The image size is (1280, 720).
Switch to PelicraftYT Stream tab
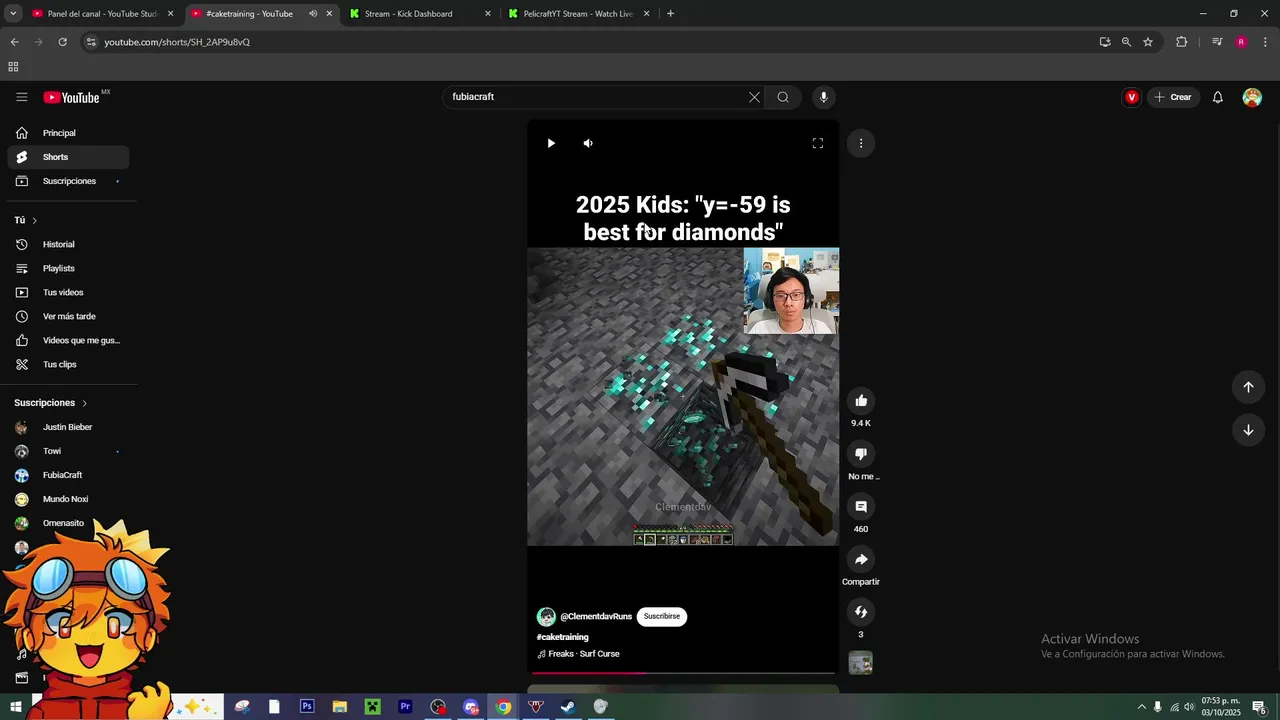578,14
